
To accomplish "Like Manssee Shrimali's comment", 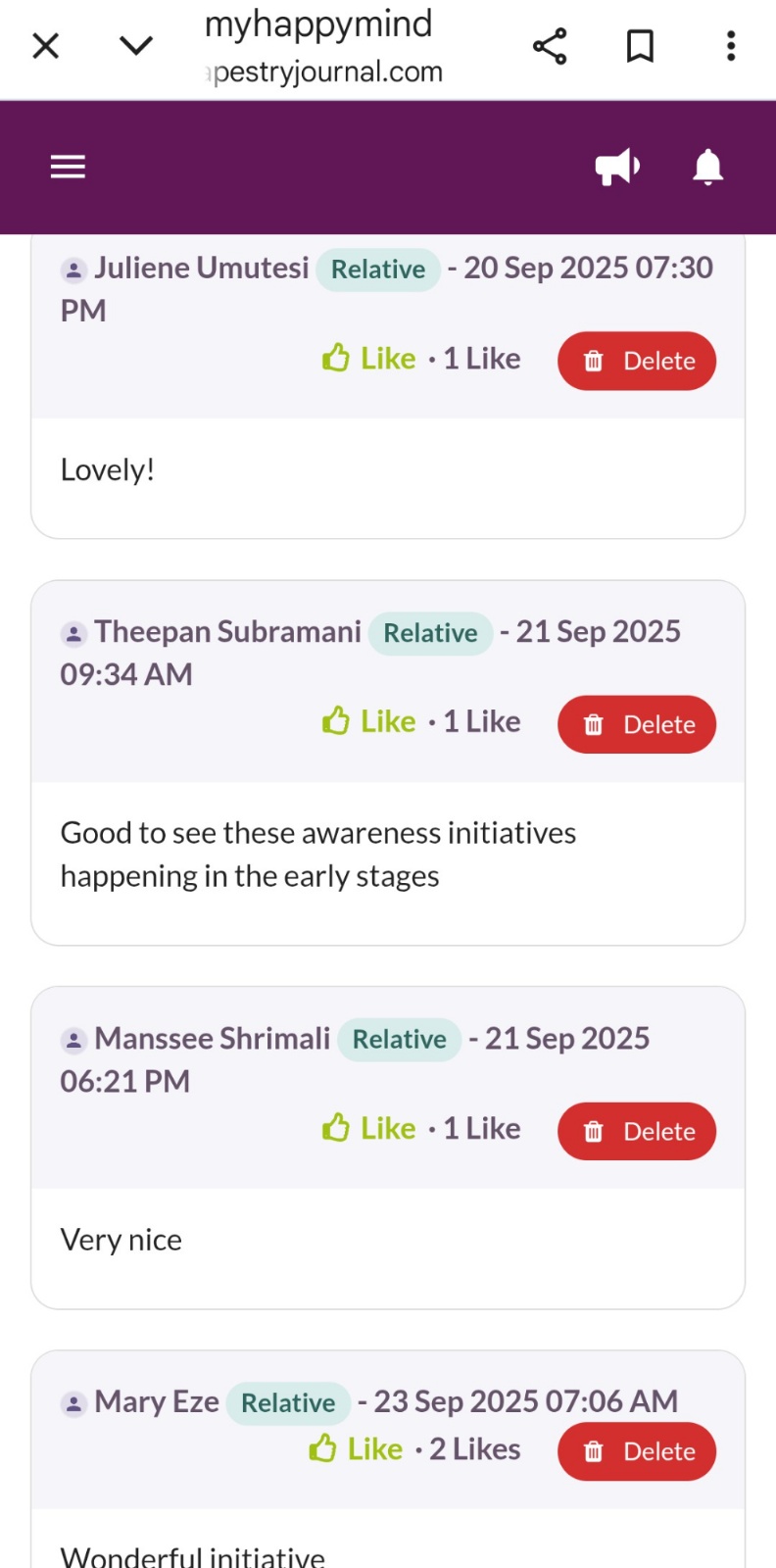I will coord(369,1129).
